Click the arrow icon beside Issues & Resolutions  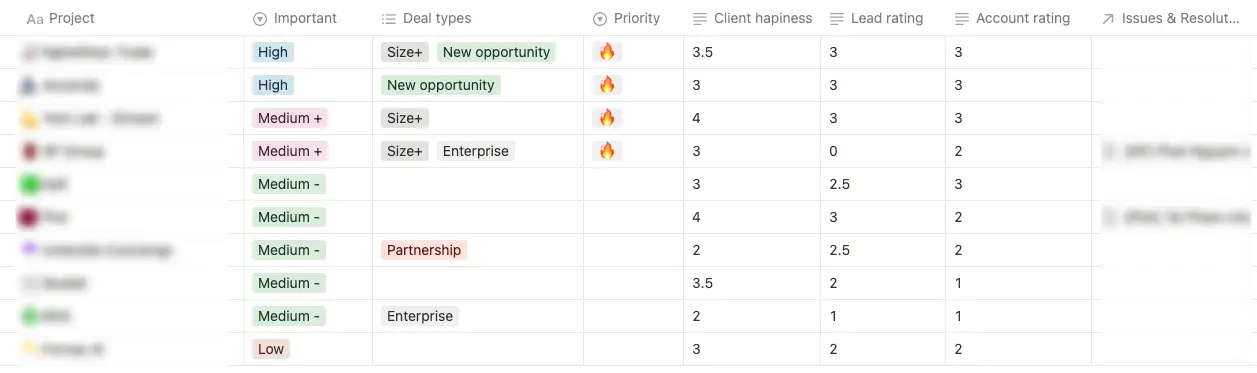[x=1108, y=18]
